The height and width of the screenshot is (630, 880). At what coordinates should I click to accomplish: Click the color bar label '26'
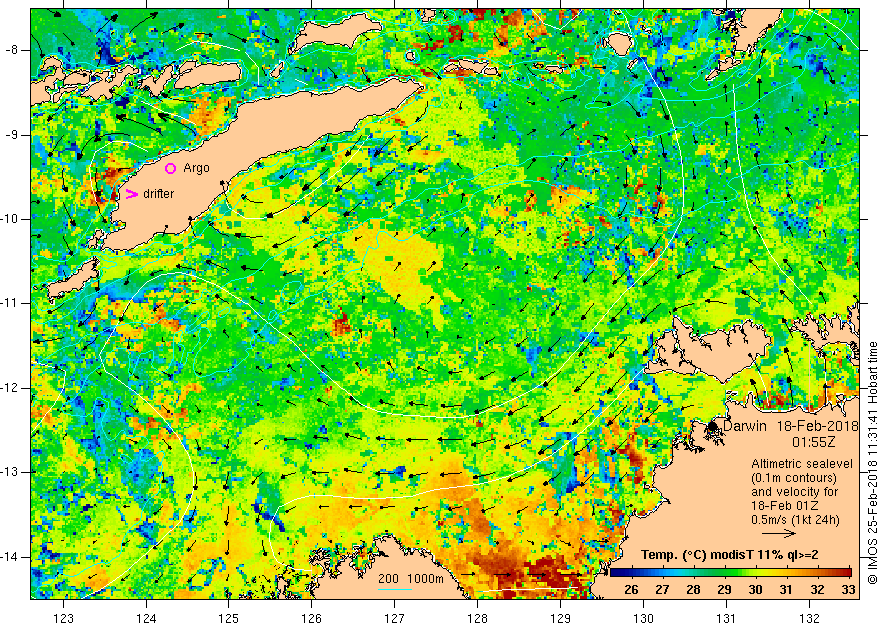[631, 590]
